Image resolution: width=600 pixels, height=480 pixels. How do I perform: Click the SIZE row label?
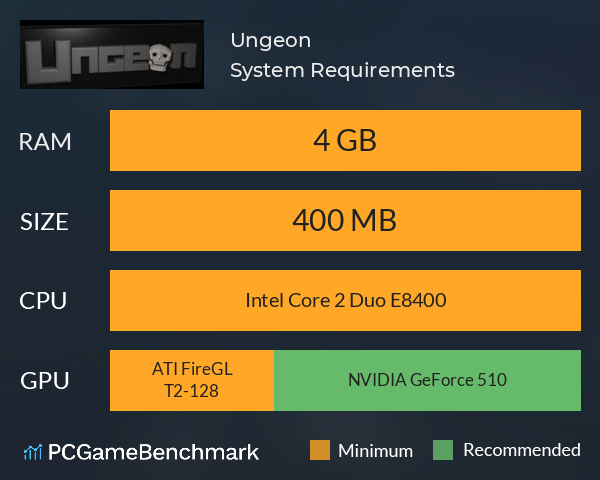[x=44, y=222]
